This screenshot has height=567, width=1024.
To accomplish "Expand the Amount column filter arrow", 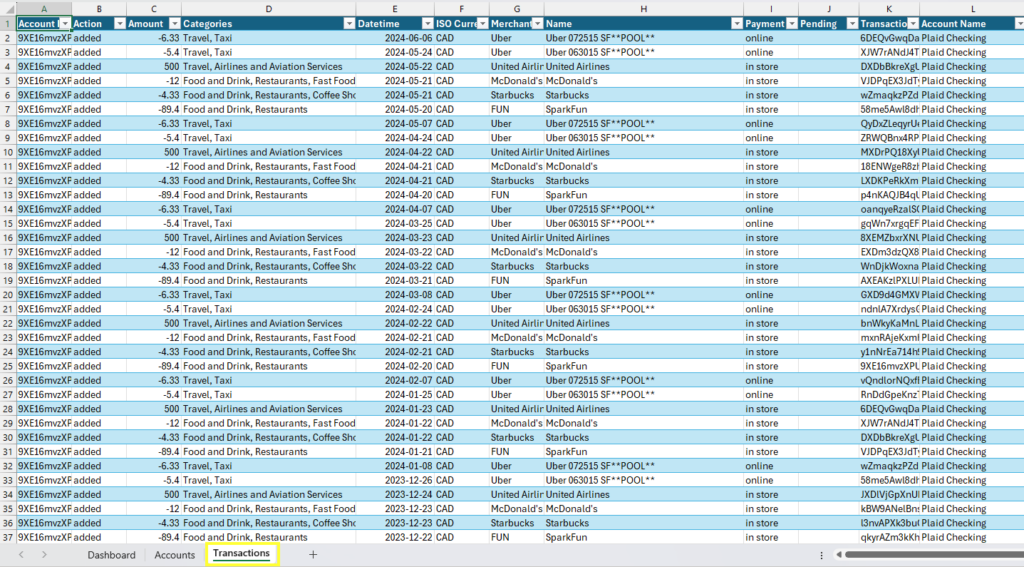I will coord(174,23).
